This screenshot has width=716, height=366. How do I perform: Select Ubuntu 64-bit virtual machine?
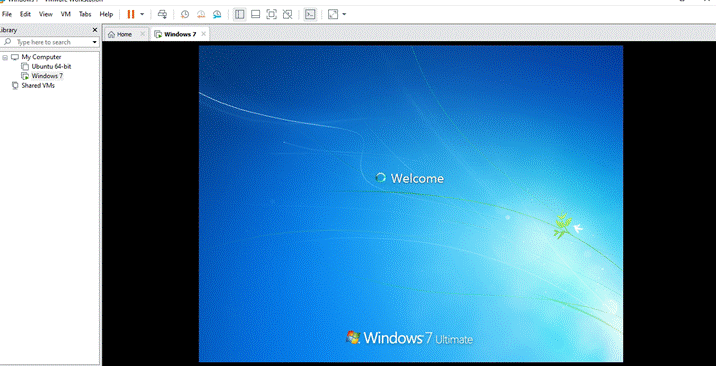[51, 66]
